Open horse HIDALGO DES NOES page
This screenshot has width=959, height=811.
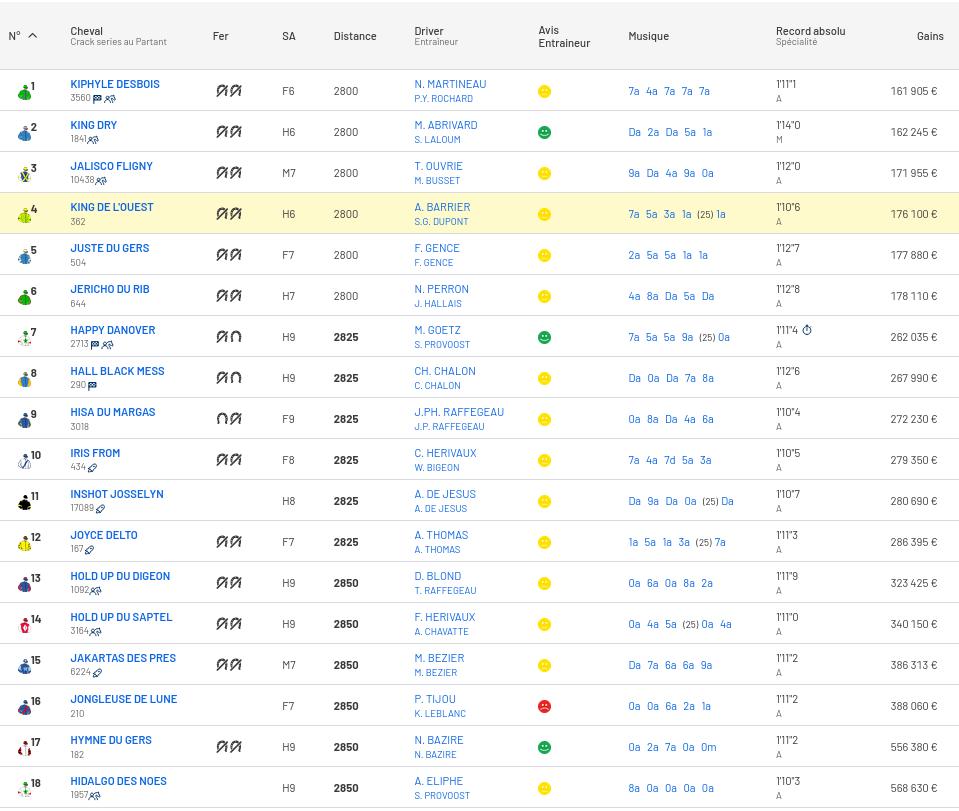119,781
